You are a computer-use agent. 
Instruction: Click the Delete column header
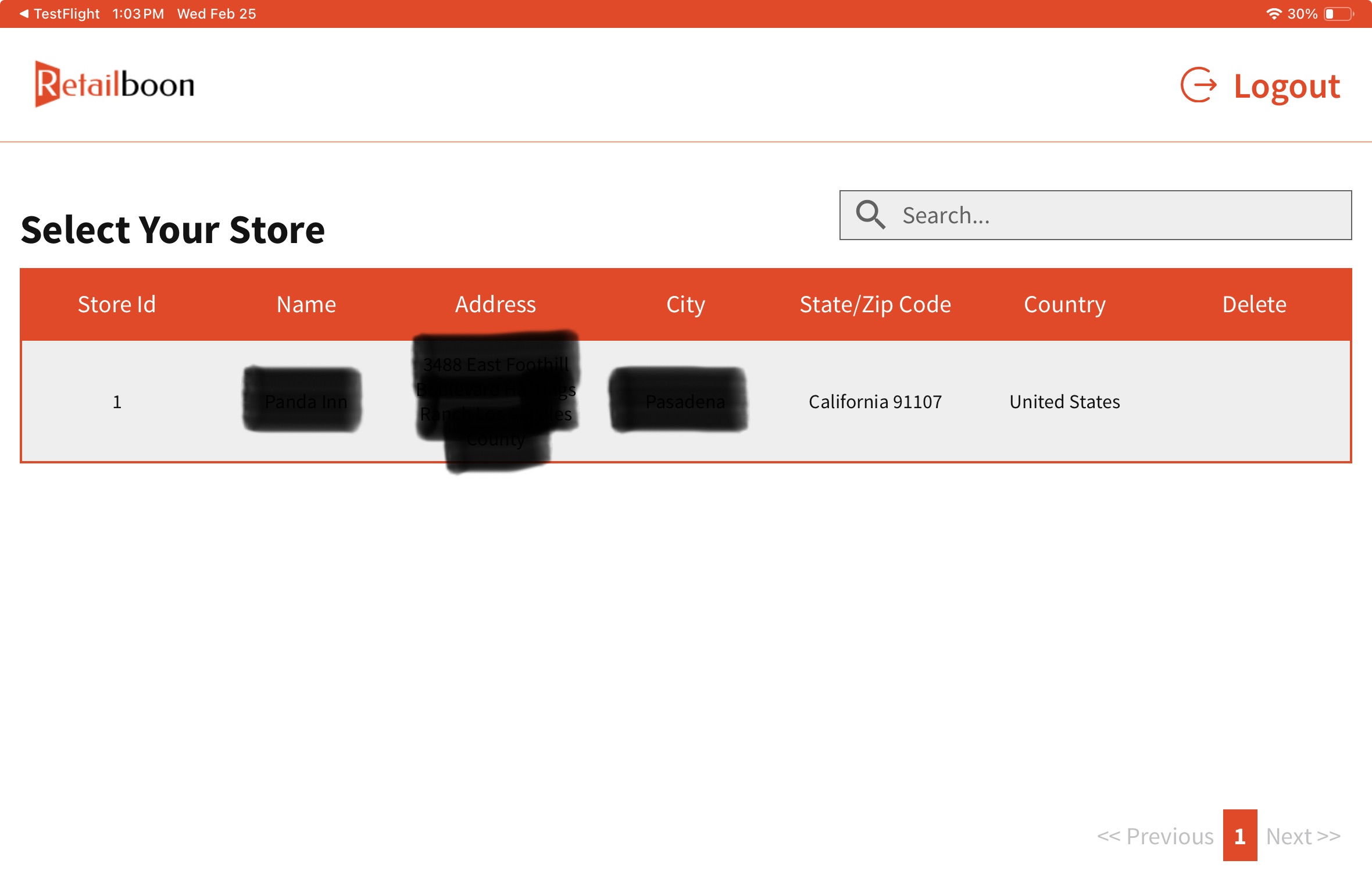tap(1254, 304)
